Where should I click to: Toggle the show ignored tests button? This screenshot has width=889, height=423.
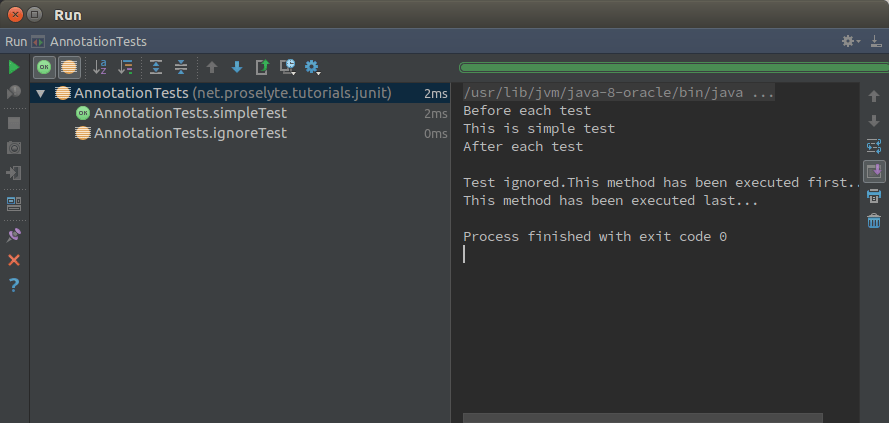pyautogui.click(x=69, y=67)
